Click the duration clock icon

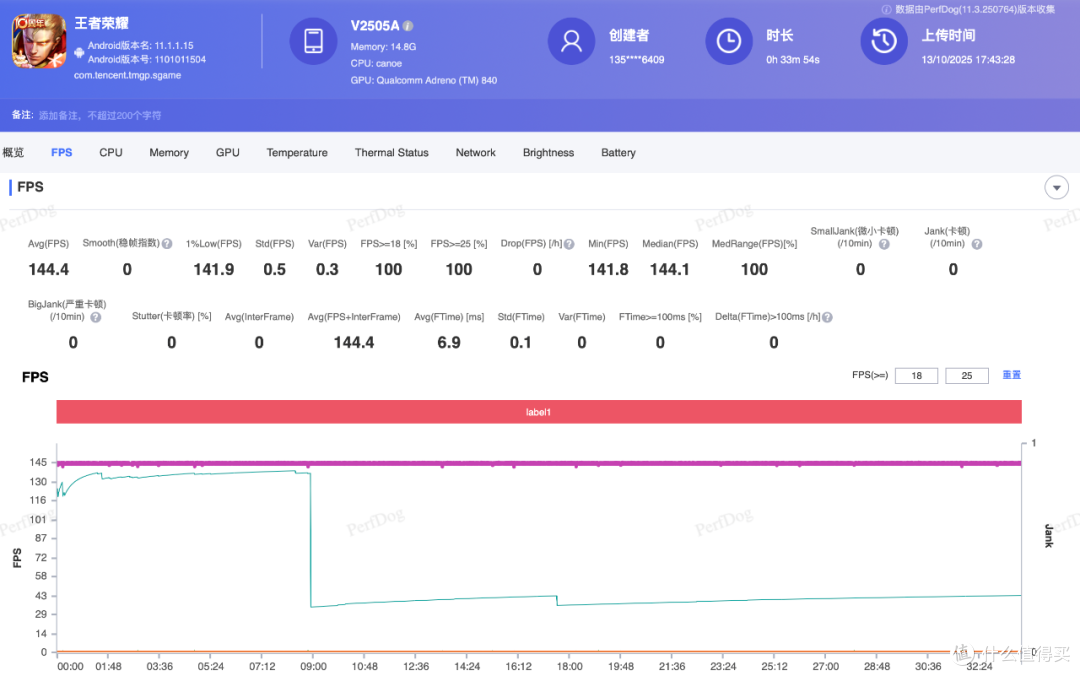[x=729, y=41]
